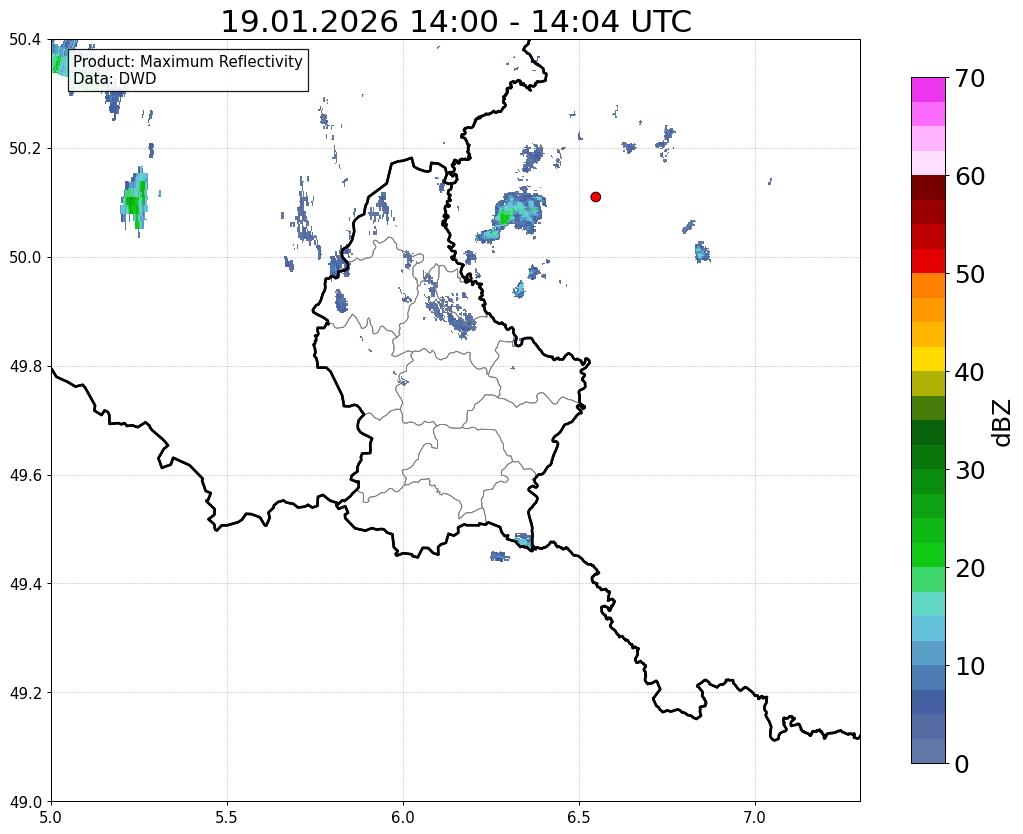The height and width of the screenshot is (834, 1023).
Task: Click the "Data: DWD" label
Action: (115, 79)
